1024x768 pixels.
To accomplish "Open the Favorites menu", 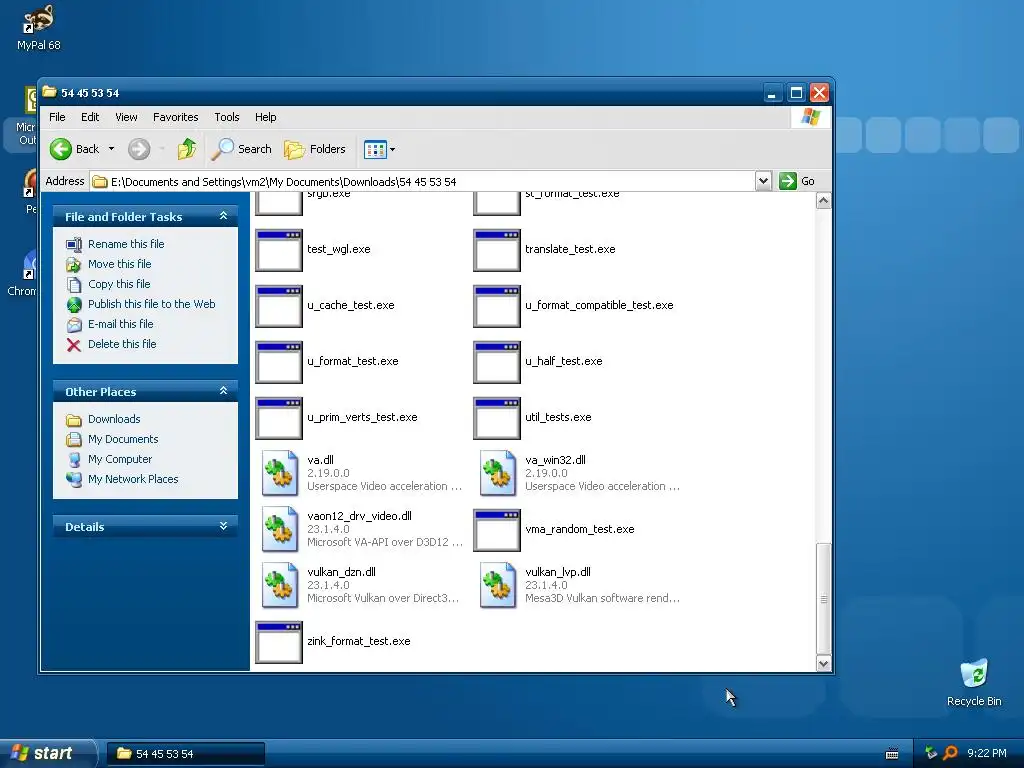I will pos(176,117).
